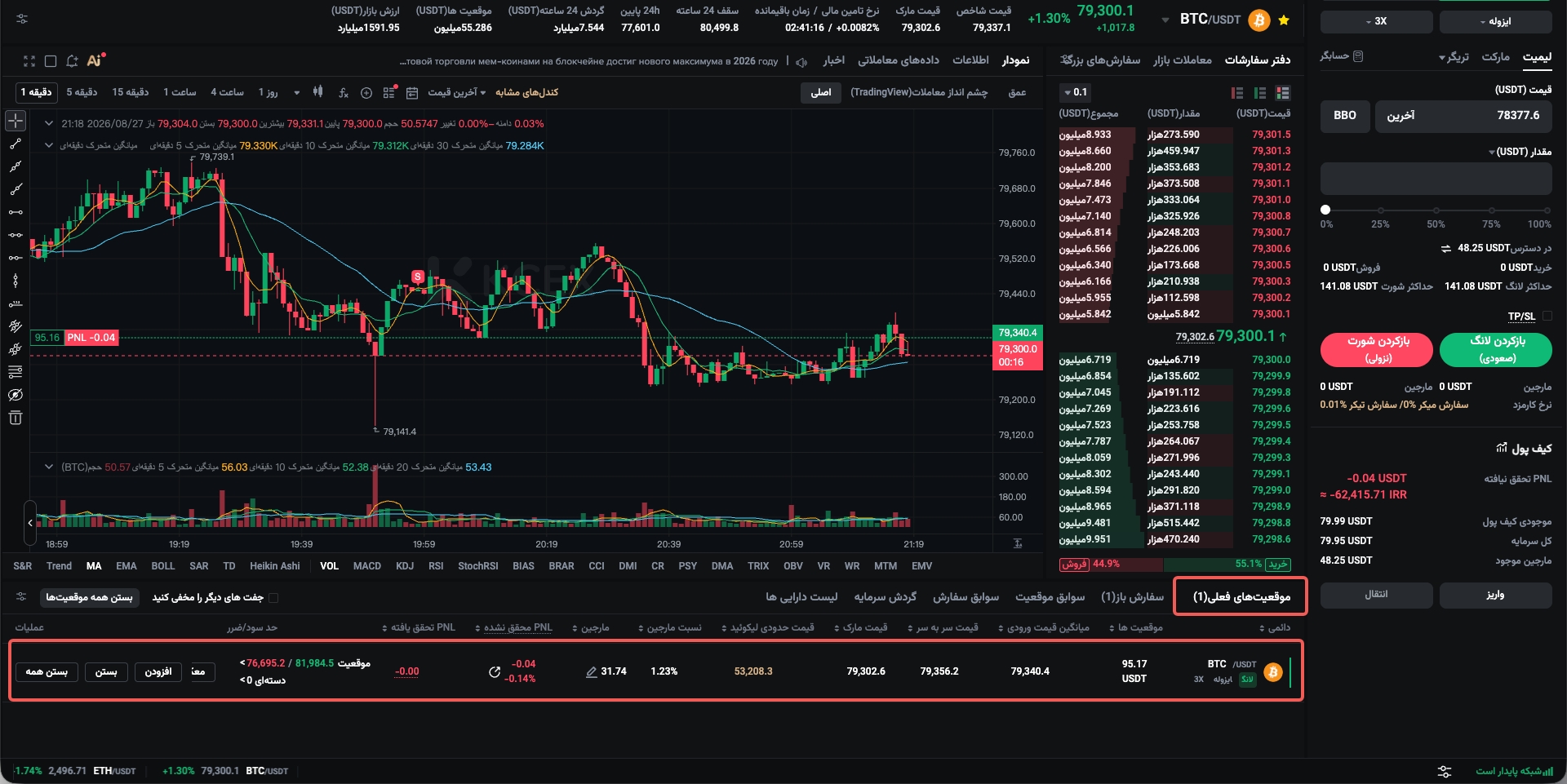The height and width of the screenshot is (784, 1567).
Task: Click the price alert bell icon
Action: tap(72, 61)
